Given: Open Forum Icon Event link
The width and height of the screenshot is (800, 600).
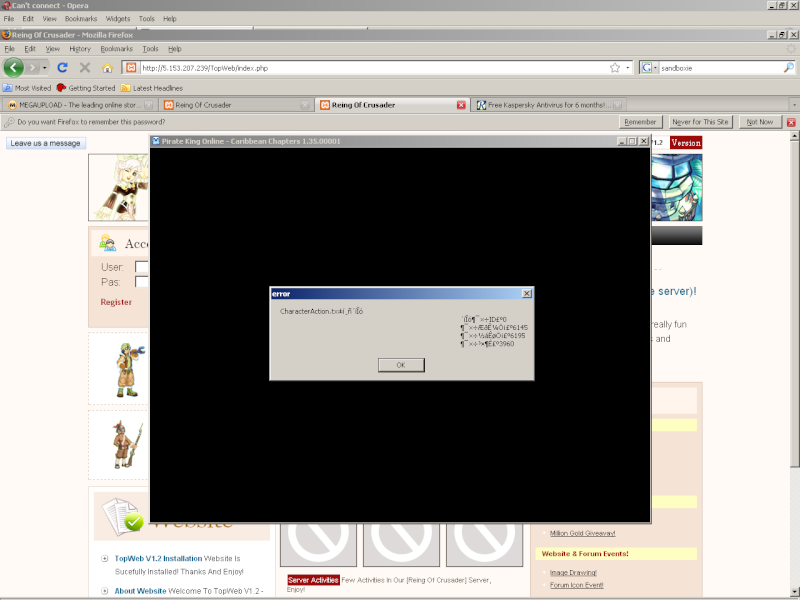Looking at the screenshot, I should click(576, 585).
